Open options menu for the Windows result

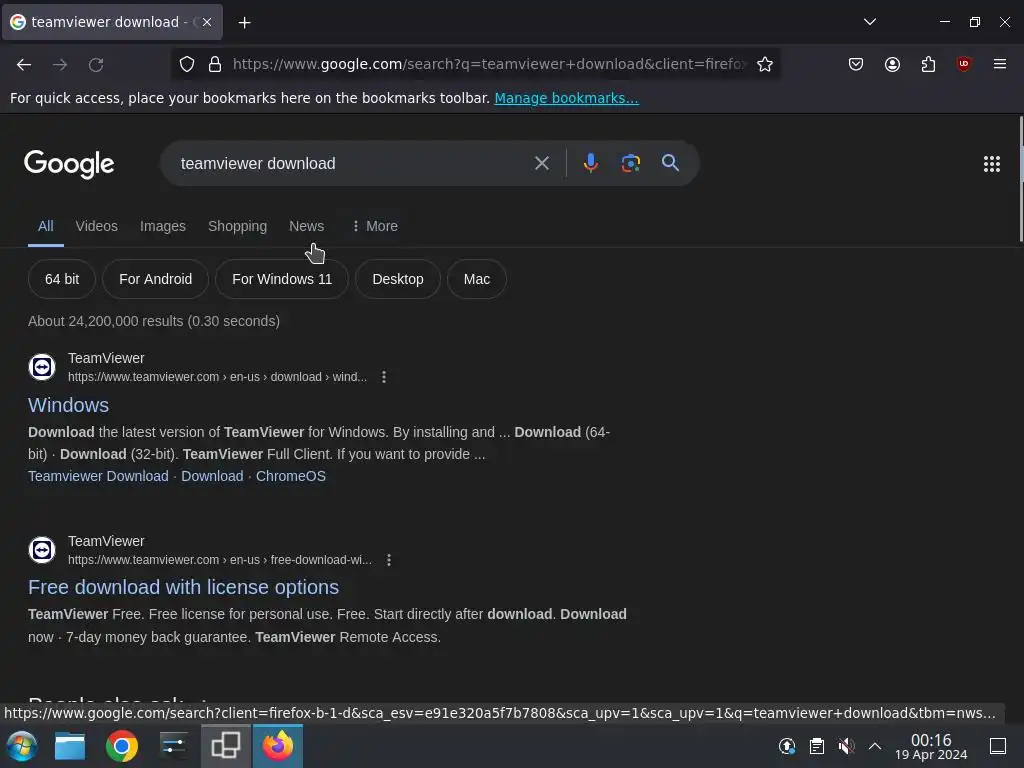pos(384,377)
